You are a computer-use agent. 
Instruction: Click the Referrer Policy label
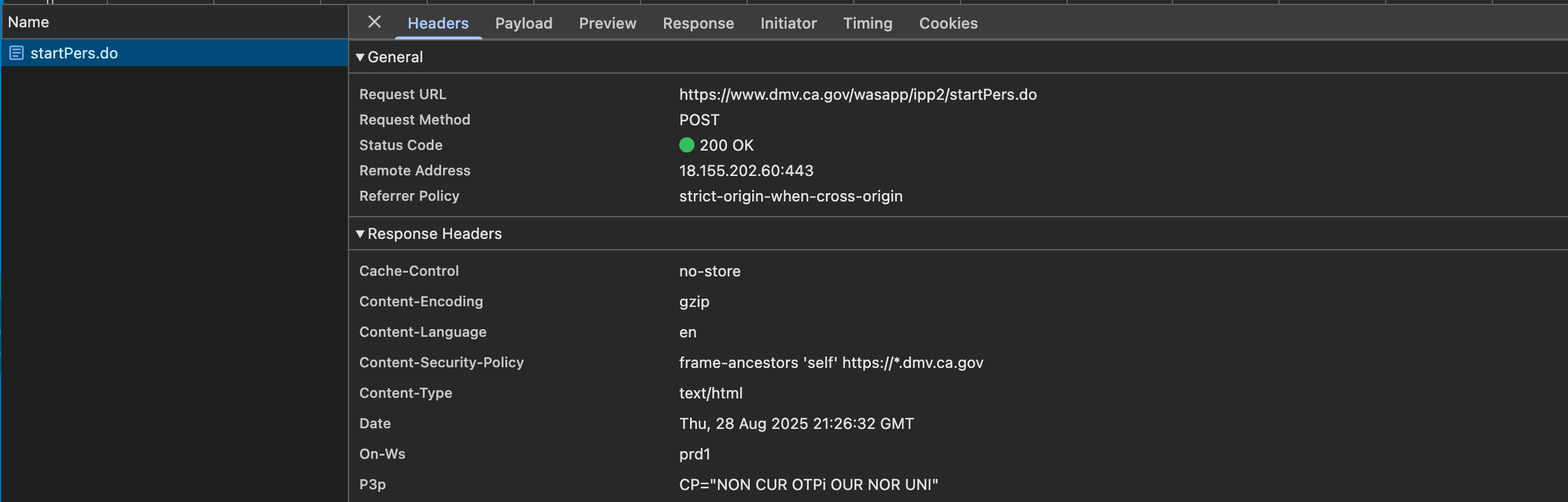[409, 196]
